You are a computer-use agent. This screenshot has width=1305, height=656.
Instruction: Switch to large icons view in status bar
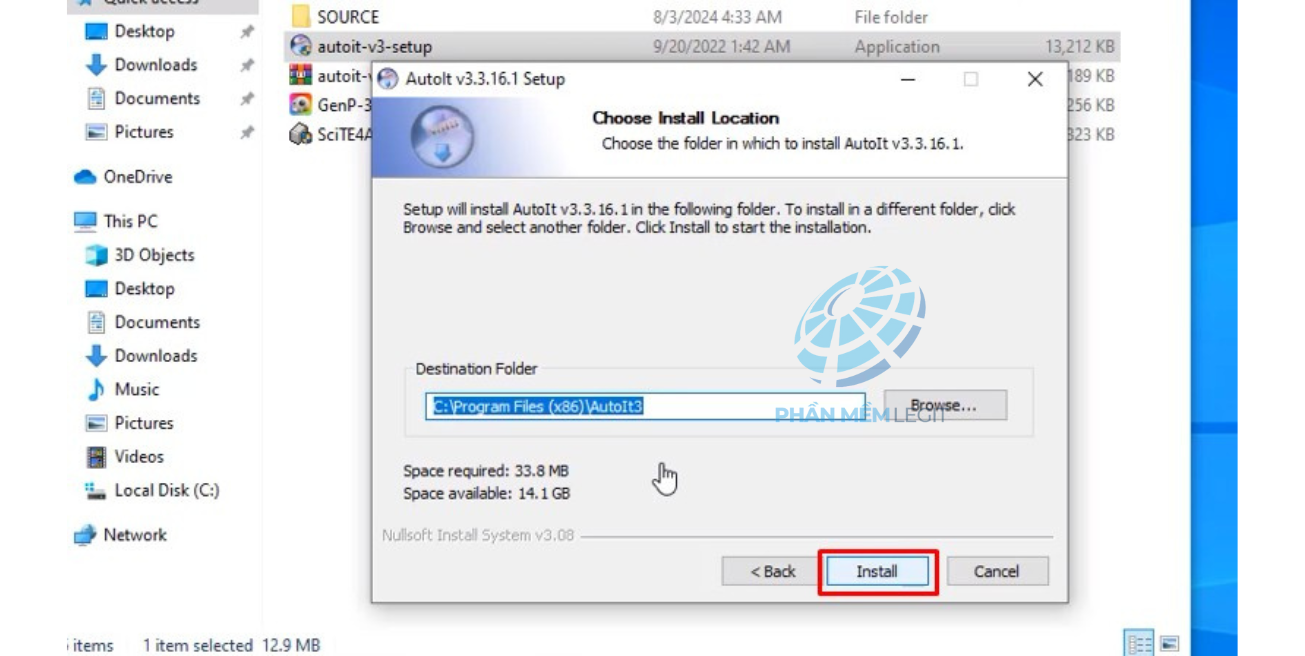point(1169,644)
